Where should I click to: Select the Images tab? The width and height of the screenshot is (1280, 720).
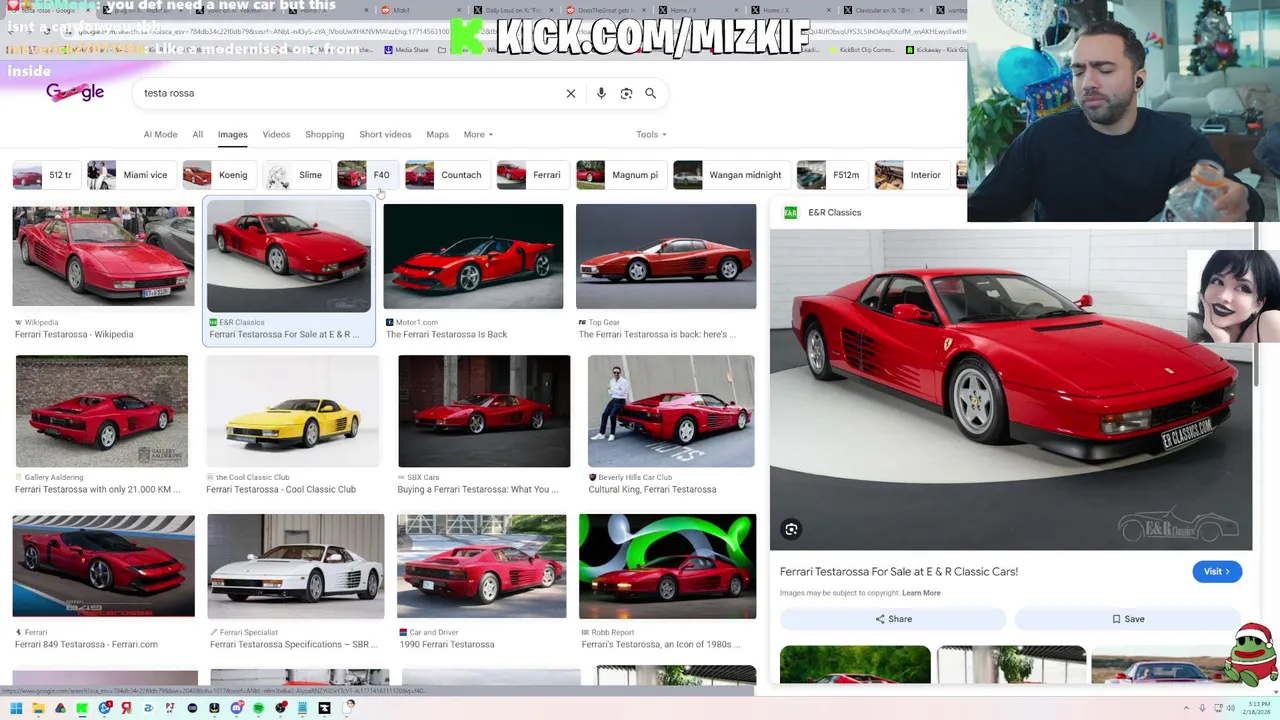pos(232,134)
